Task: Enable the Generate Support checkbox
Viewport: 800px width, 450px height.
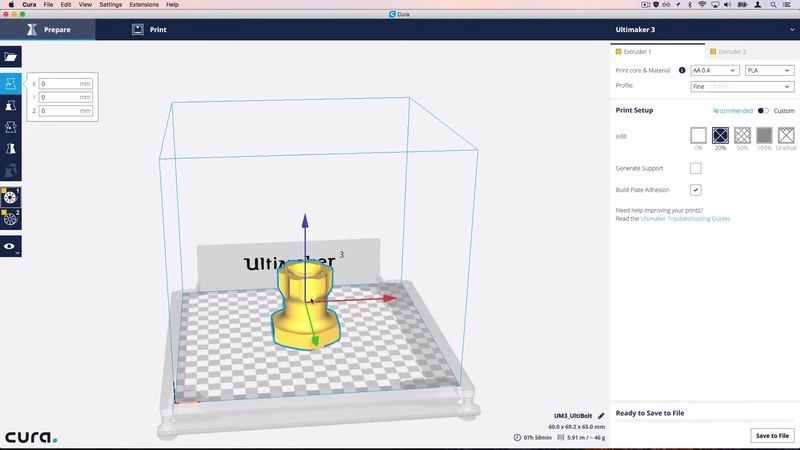Action: [x=696, y=168]
